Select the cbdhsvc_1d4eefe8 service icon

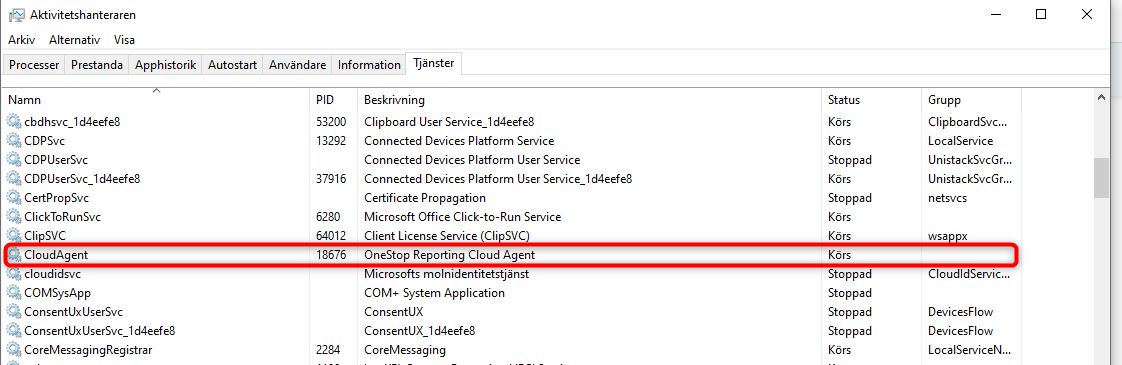[x=14, y=122]
